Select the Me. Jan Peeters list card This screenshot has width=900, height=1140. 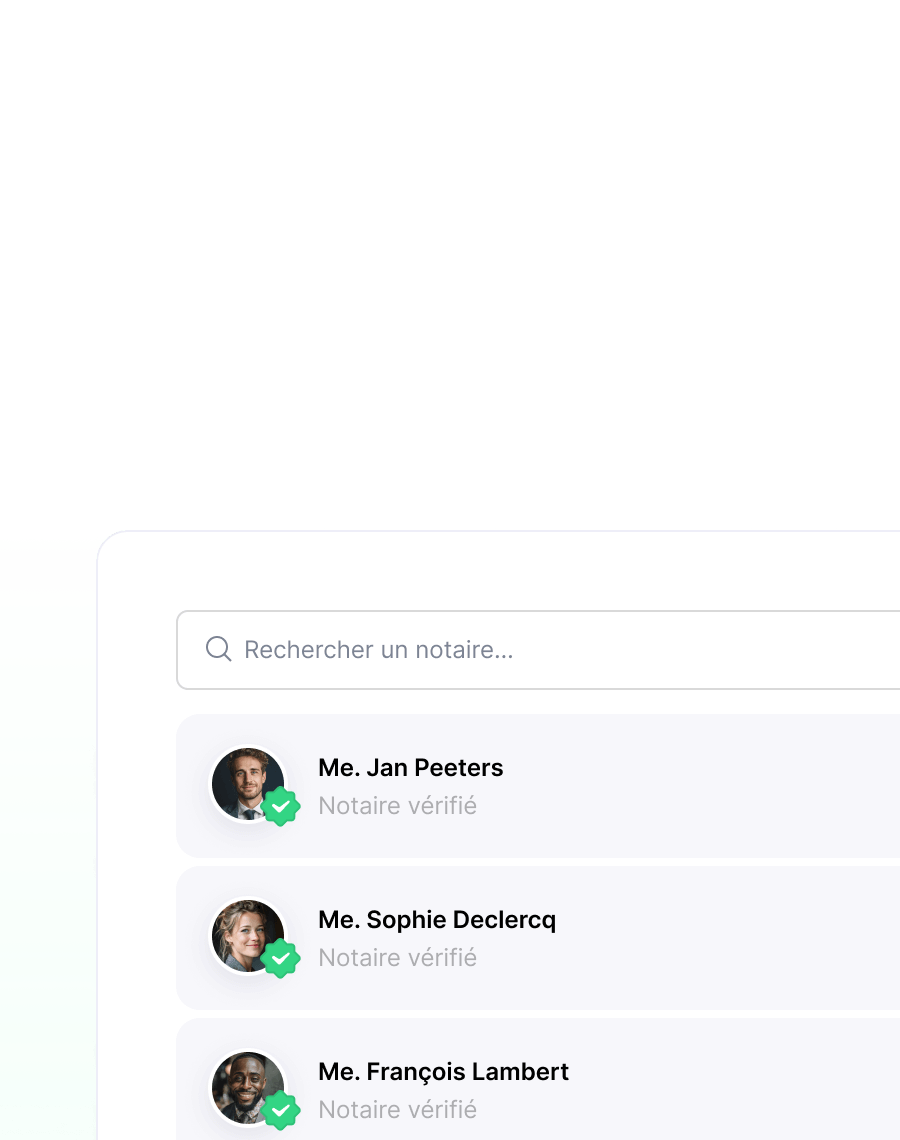click(538, 786)
